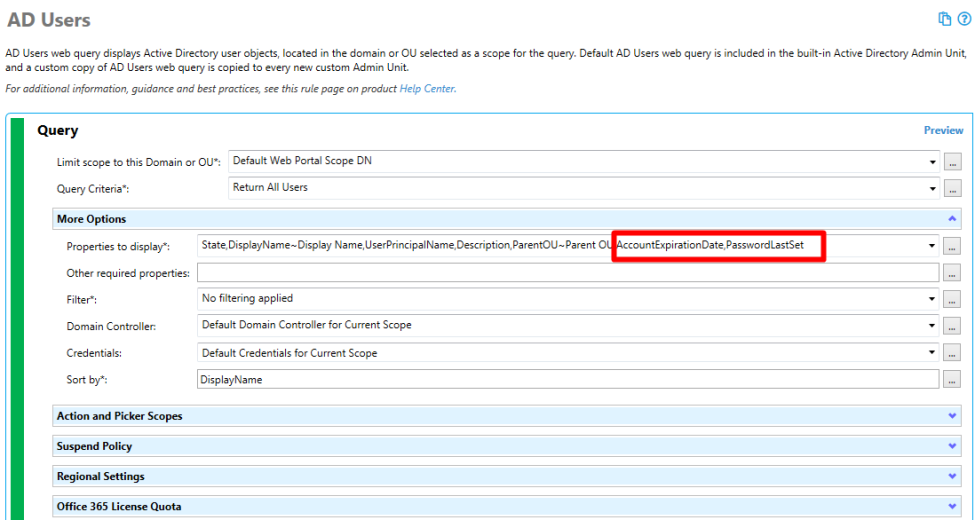Click Default Credentials for Current Scope field

pos(568,353)
